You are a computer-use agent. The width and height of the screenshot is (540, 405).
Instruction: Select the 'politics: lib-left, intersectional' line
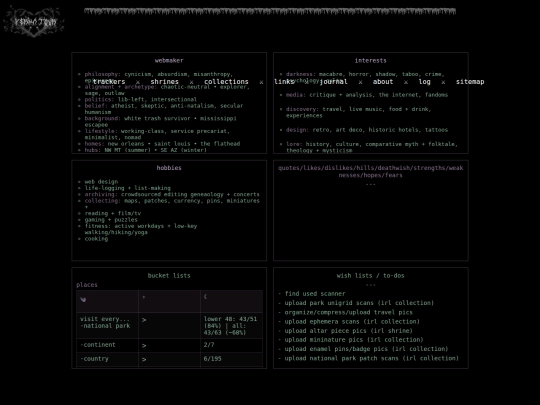[141, 100]
